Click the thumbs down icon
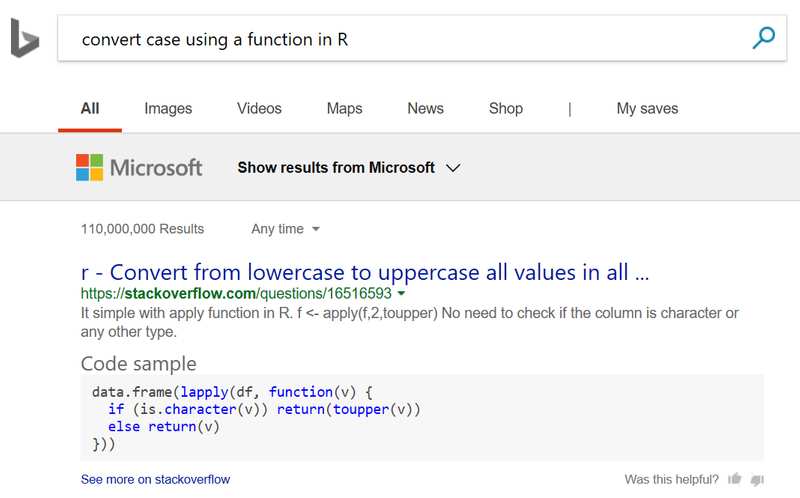Image resolution: width=800 pixels, height=498 pixels. tap(757, 479)
